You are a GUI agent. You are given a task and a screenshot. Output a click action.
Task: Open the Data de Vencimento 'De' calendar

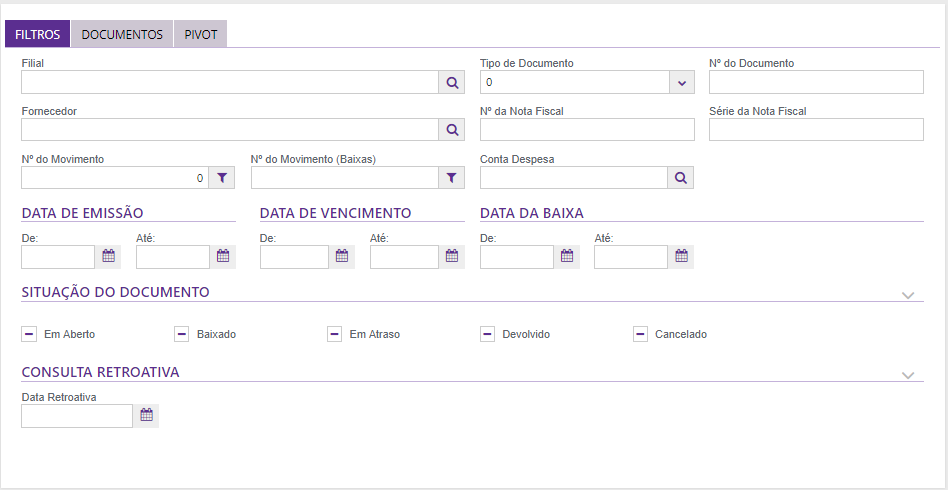pyautogui.click(x=342, y=256)
